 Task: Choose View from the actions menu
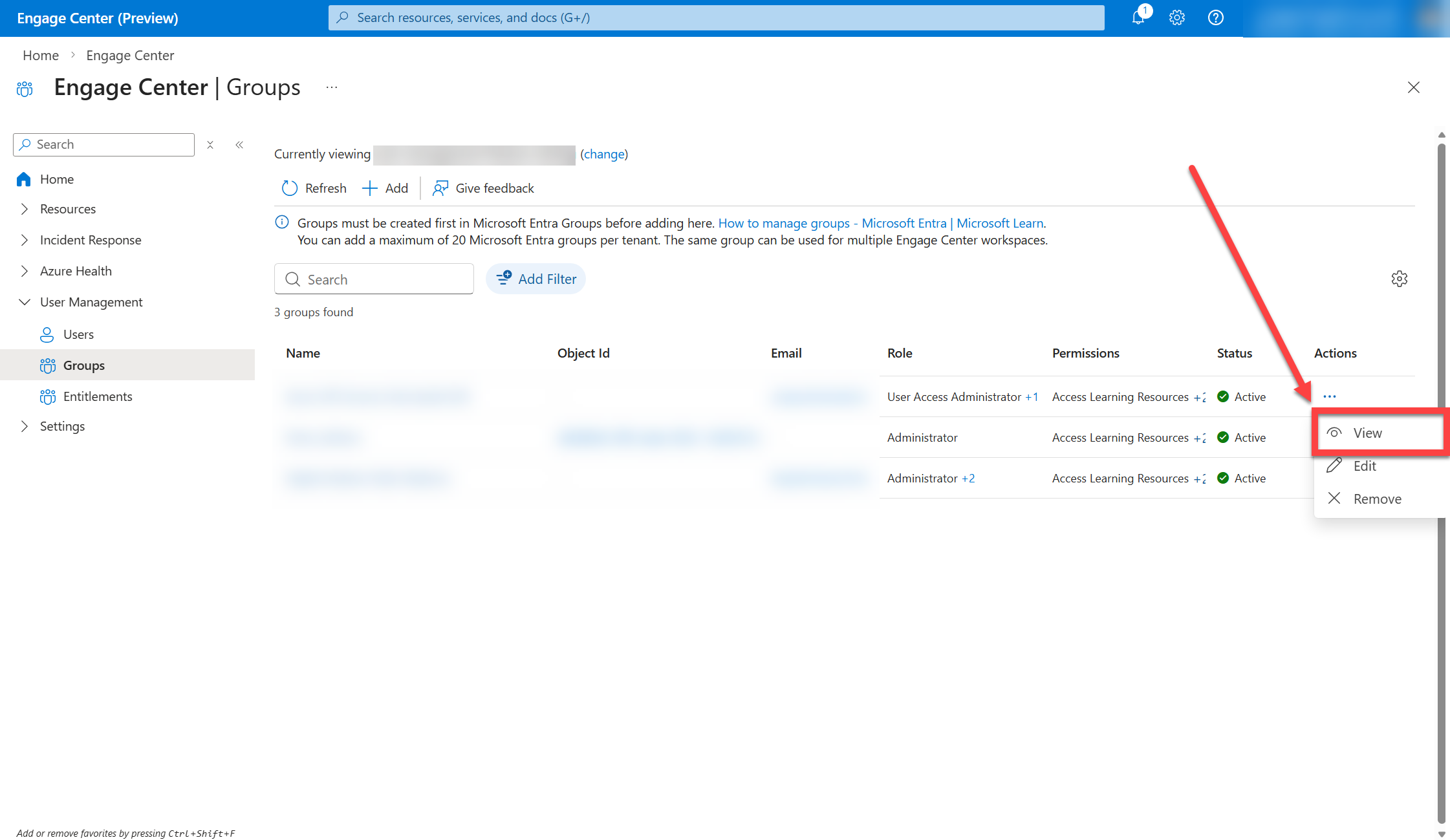[1380, 433]
